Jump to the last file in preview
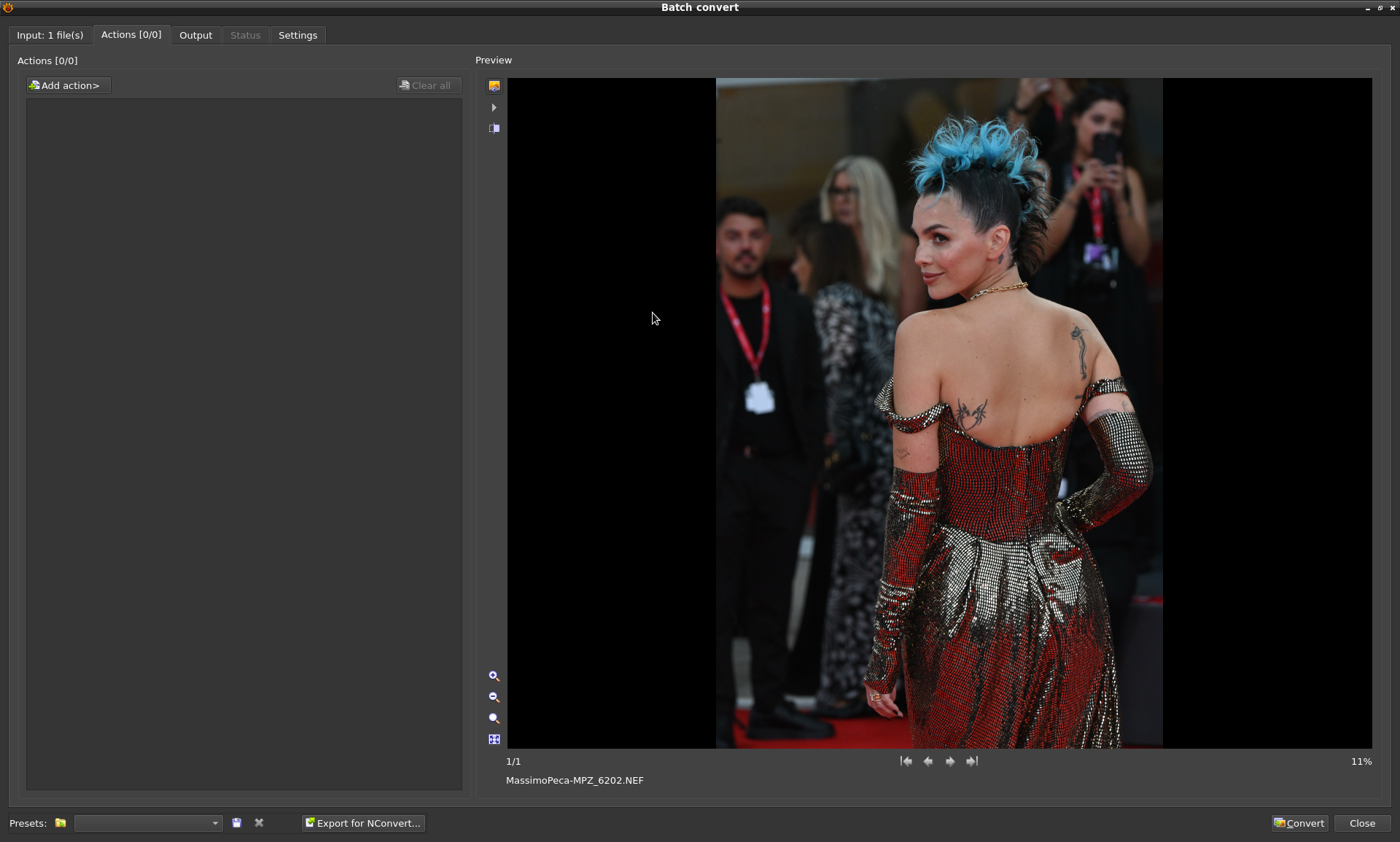The width and height of the screenshot is (1400, 842). point(972,761)
